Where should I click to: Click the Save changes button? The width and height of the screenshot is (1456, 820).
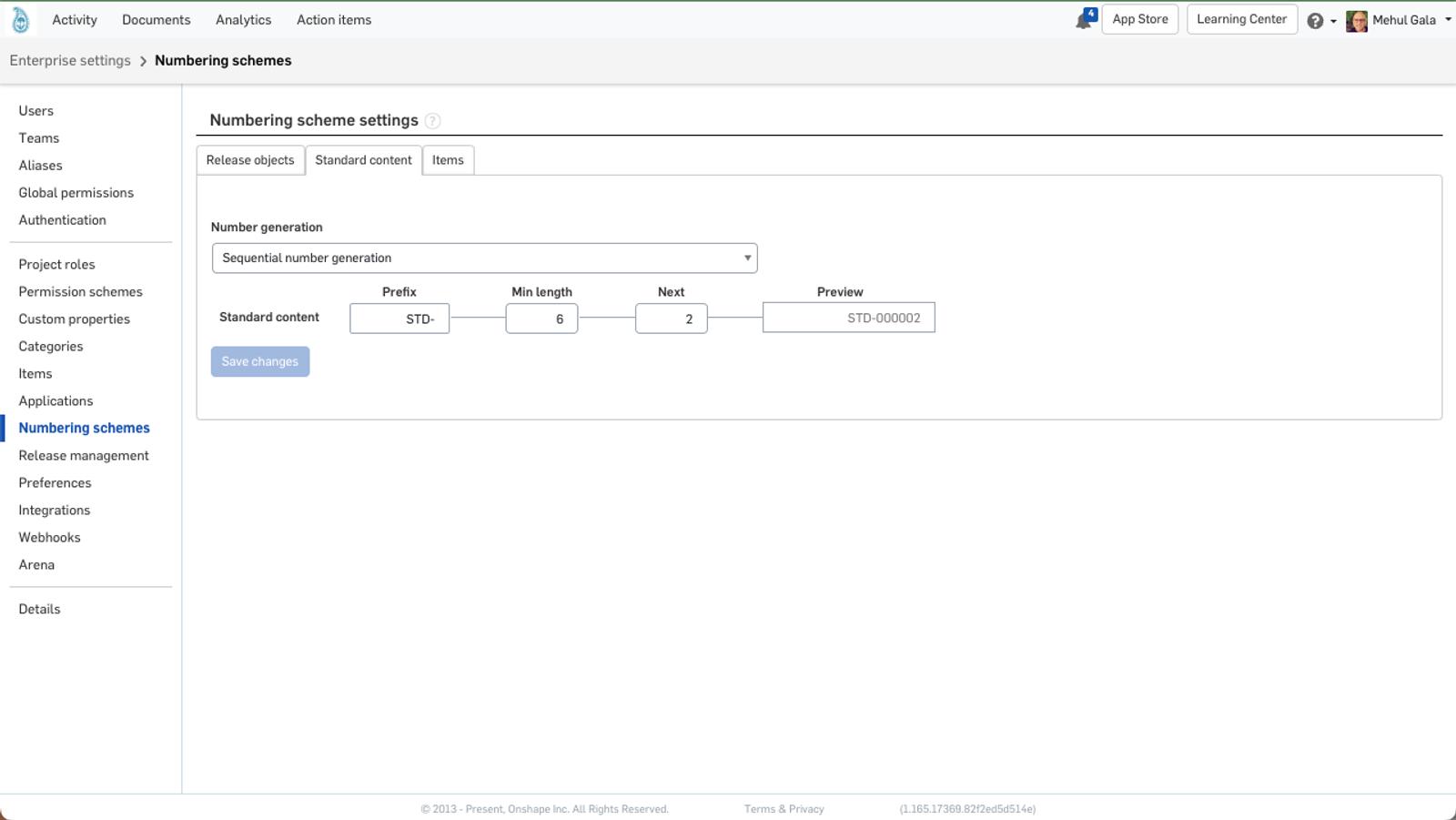pyautogui.click(x=259, y=361)
